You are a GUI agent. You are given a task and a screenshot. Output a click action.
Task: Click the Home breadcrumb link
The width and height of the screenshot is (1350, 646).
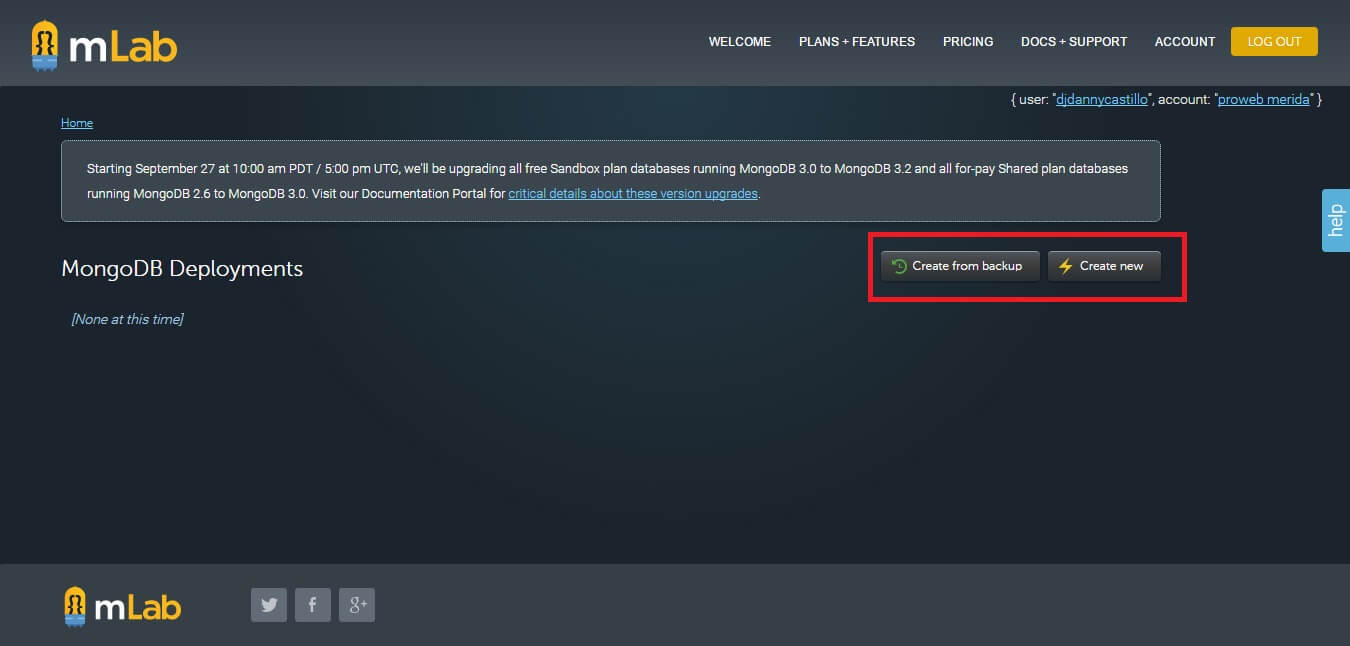tap(77, 123)
